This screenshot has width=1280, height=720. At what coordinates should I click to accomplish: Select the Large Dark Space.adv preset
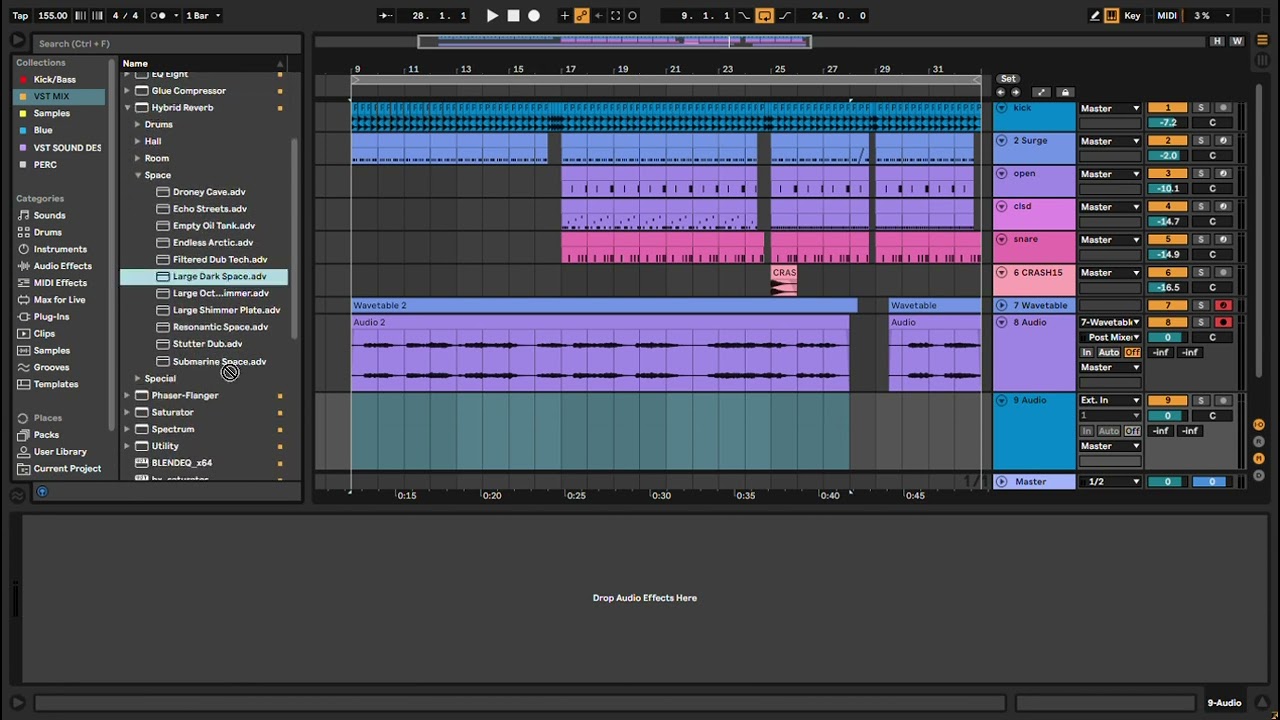[x=204, y=276]
